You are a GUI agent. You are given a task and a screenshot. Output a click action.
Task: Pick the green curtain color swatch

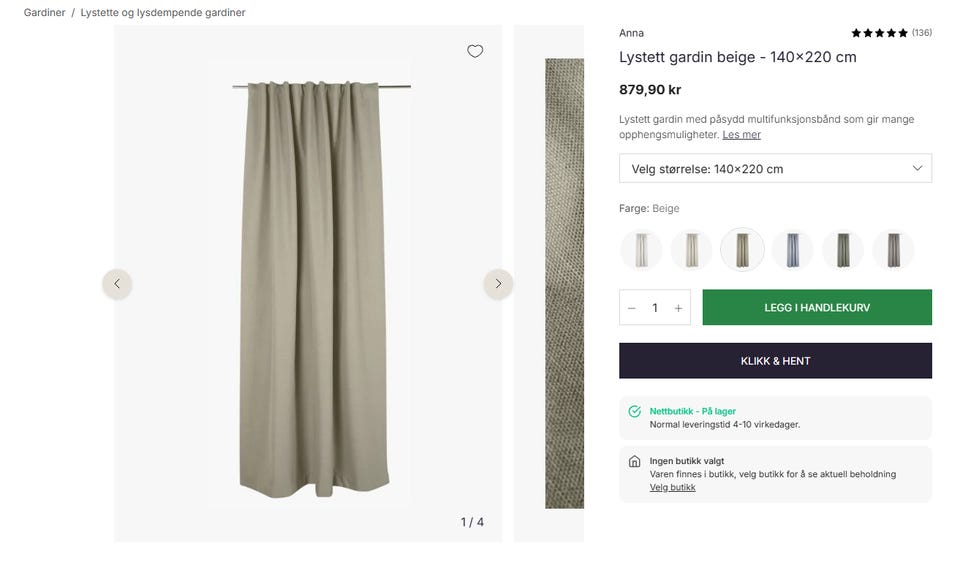coord(843,250)
